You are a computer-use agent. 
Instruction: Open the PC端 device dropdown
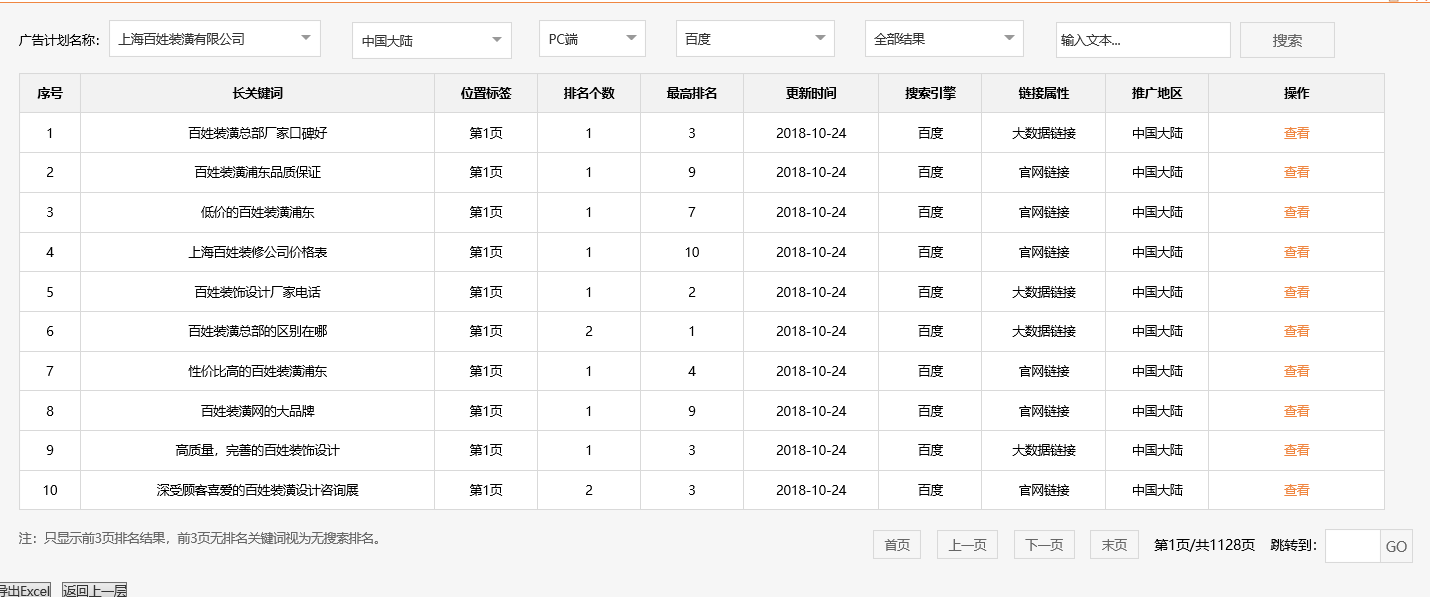click(590, 38)
